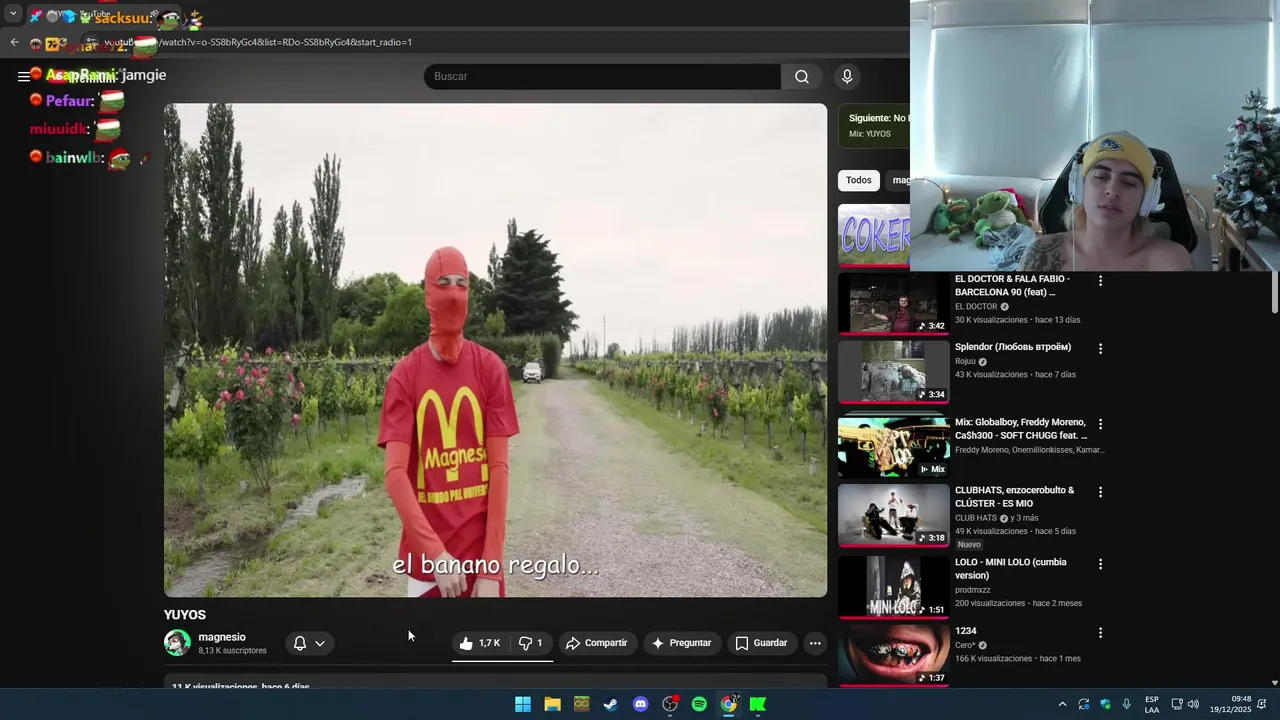The width and height of the screenshot is (1280, 720).
Task: Click the Preguntar button
Action: coord(681,643)
